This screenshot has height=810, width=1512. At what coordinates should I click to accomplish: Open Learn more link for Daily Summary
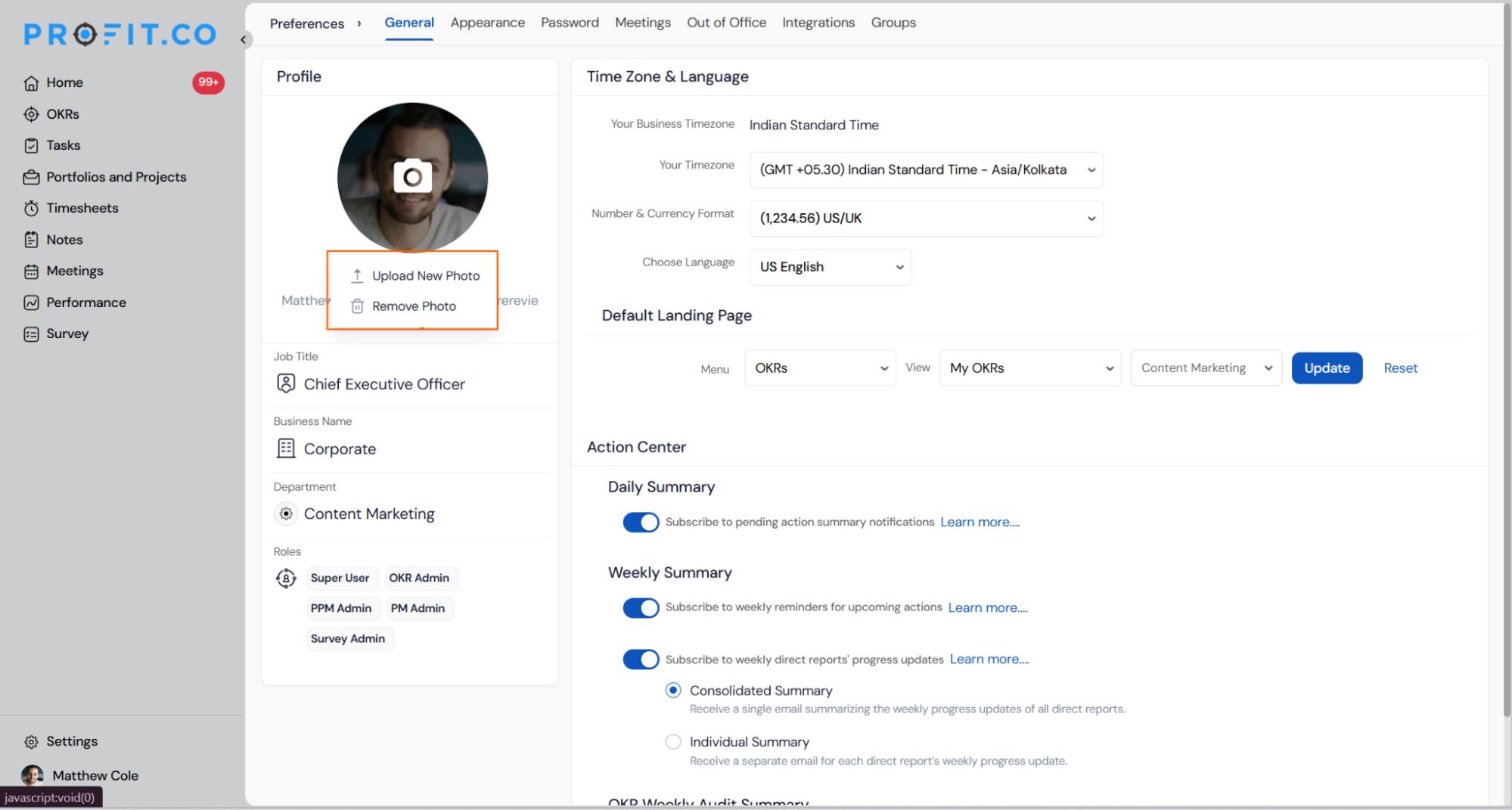(x=980, y=522)
